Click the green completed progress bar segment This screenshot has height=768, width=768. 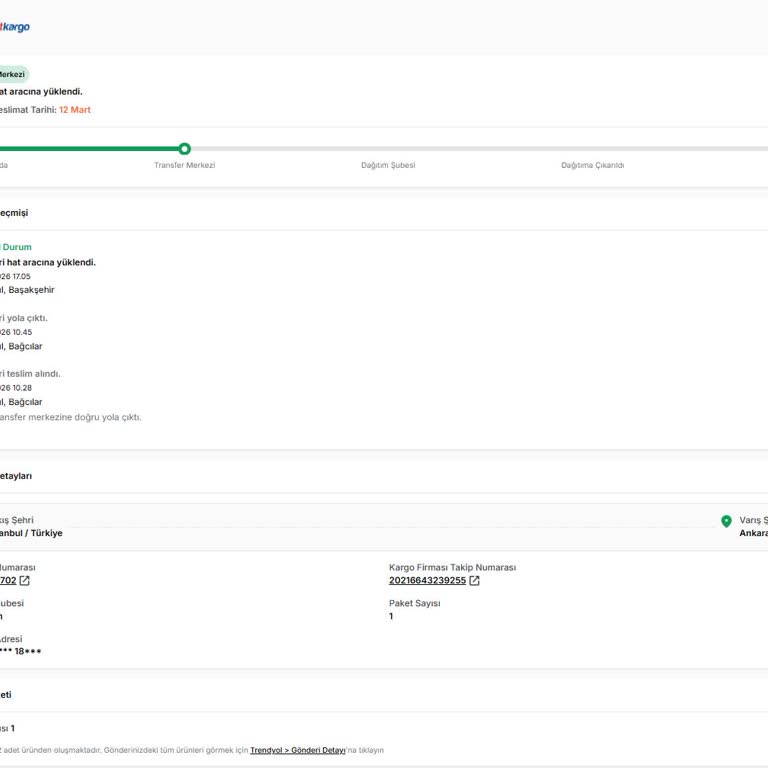click(x=89, y=149)
